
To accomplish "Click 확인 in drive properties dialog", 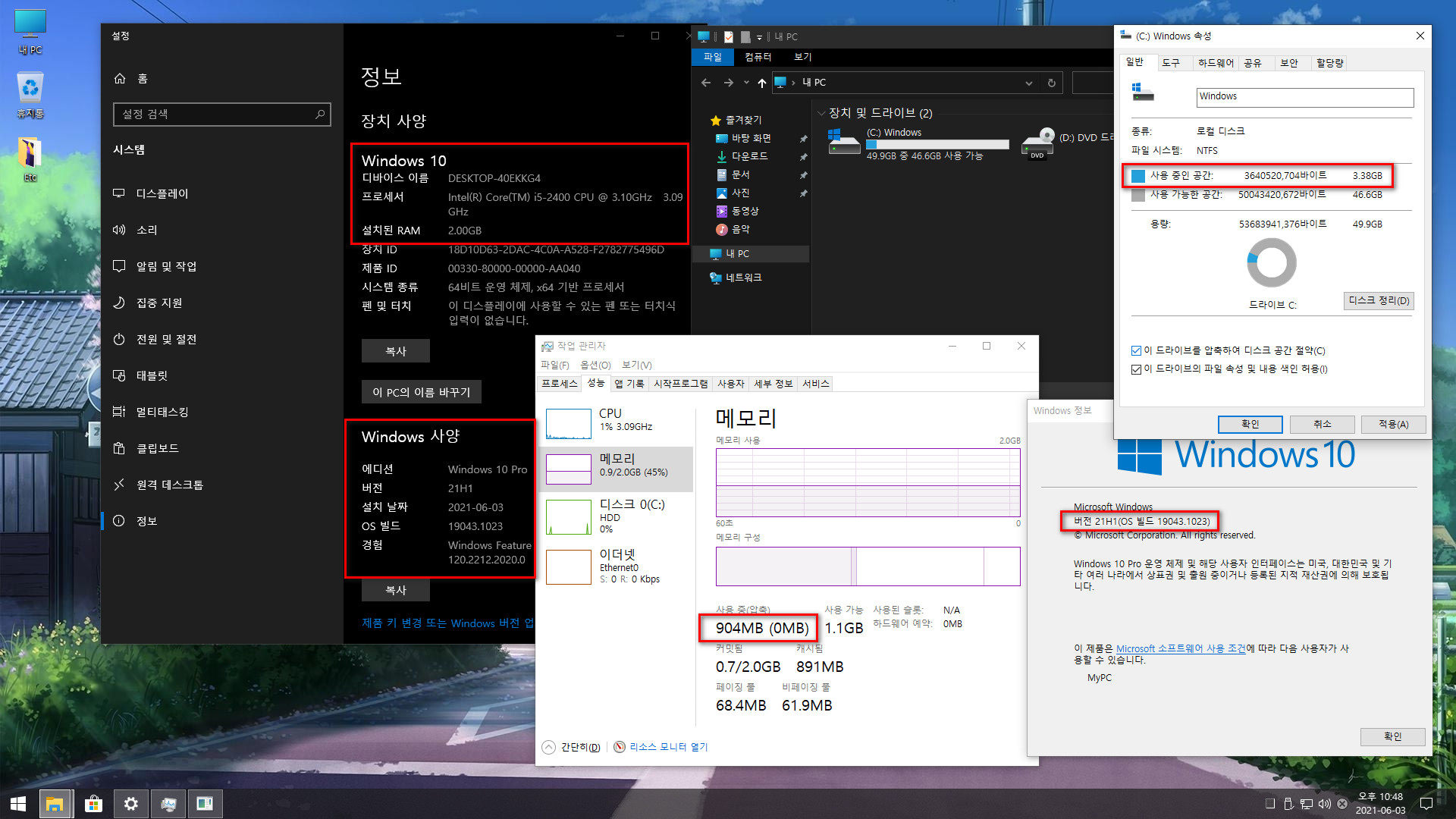I will coord(1249,424).
